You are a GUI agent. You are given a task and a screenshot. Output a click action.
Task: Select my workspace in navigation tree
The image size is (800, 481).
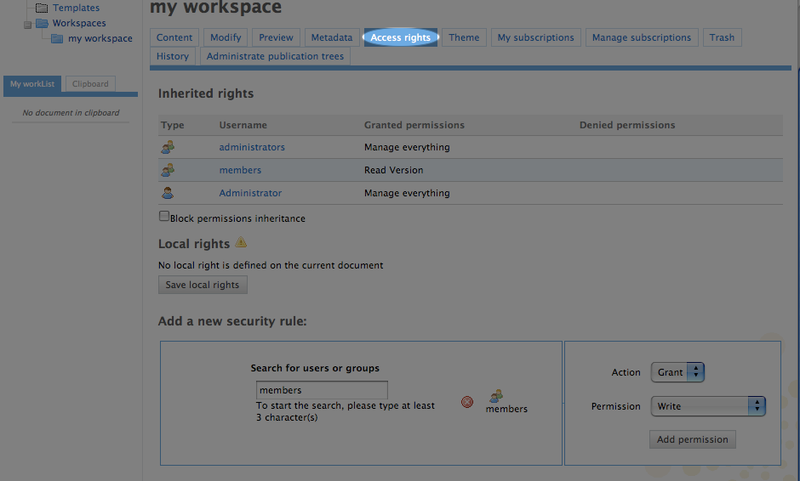[101, 38]
